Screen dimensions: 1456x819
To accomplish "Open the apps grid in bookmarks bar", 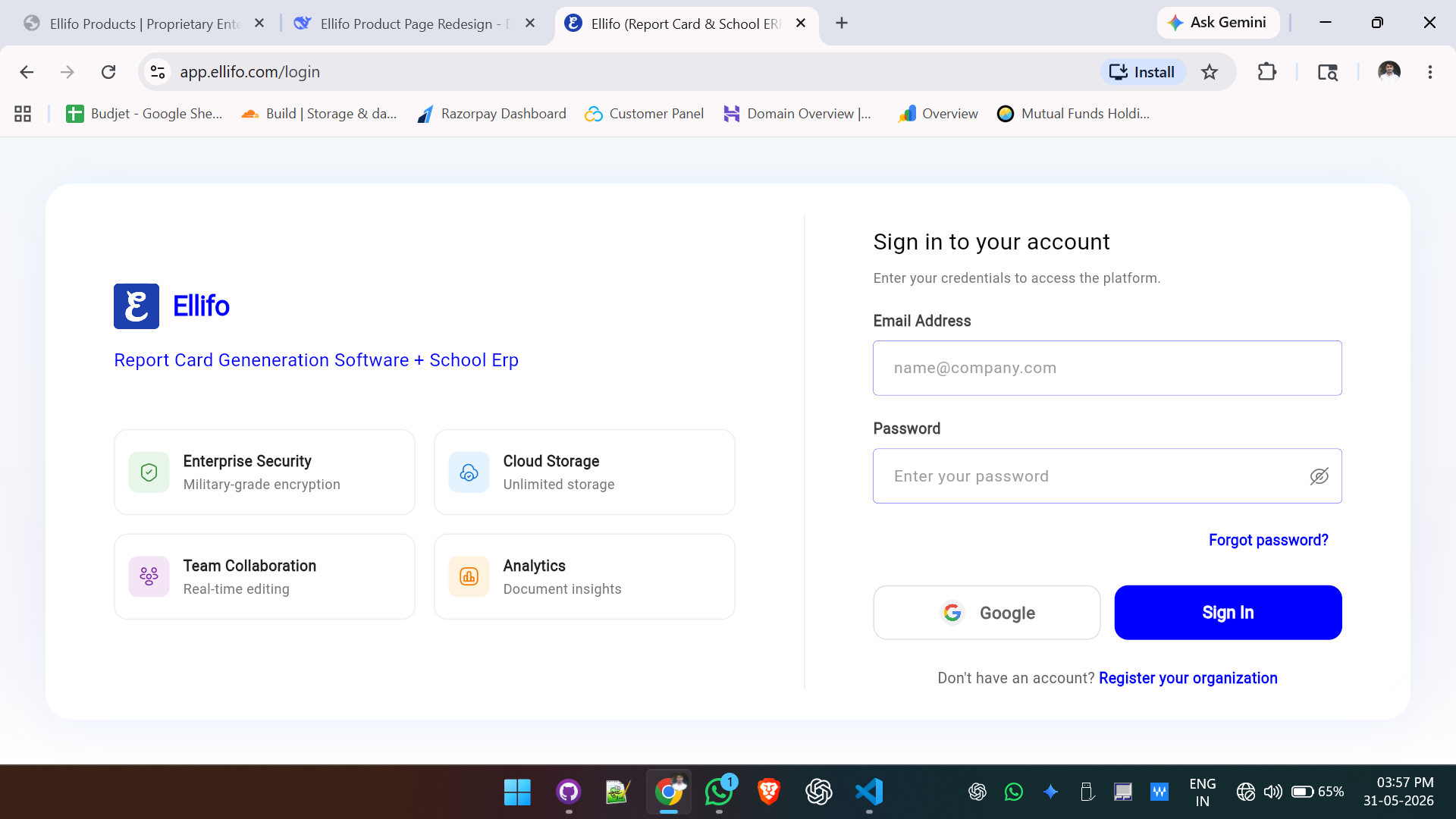I will 23,114.
